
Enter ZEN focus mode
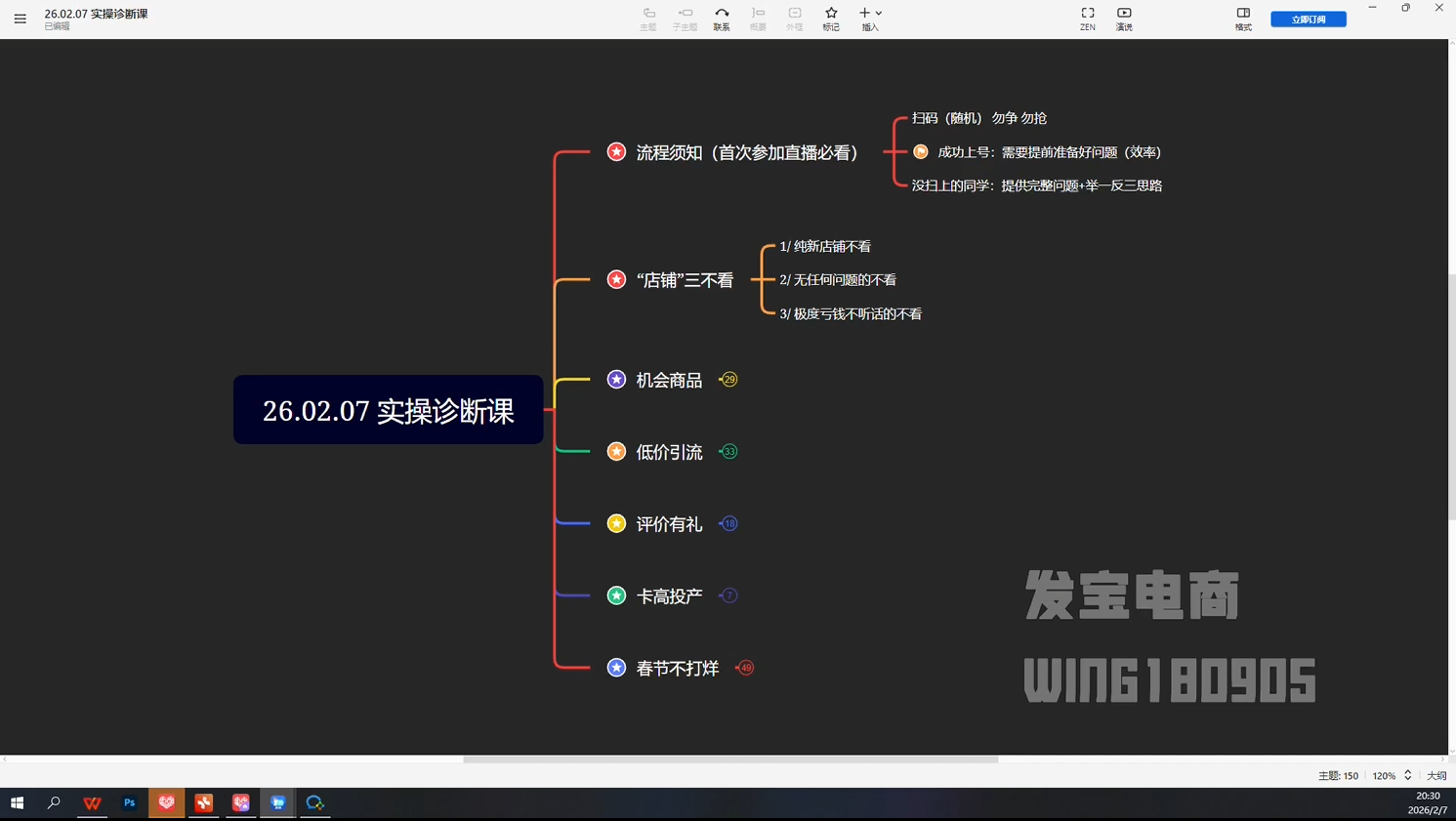(x=1087, y=18)
